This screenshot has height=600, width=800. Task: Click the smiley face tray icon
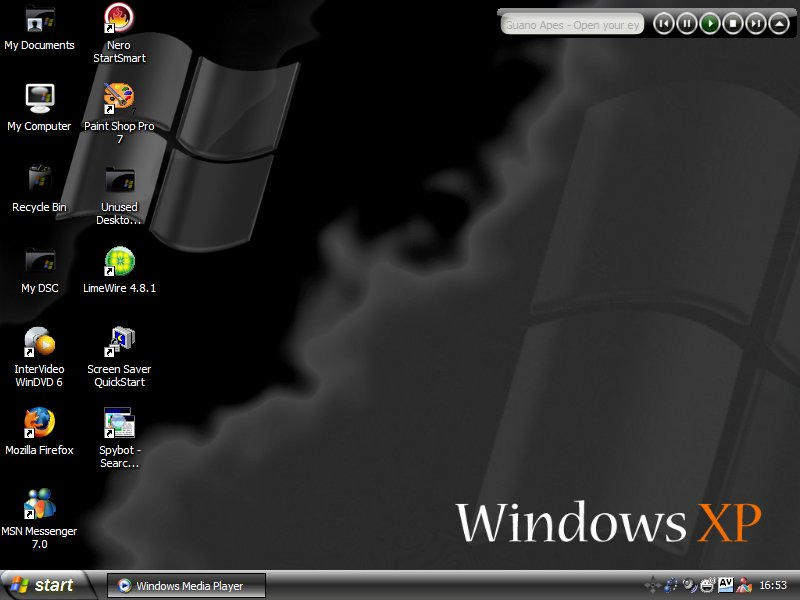pyautogui.click(x=708, y=585)
